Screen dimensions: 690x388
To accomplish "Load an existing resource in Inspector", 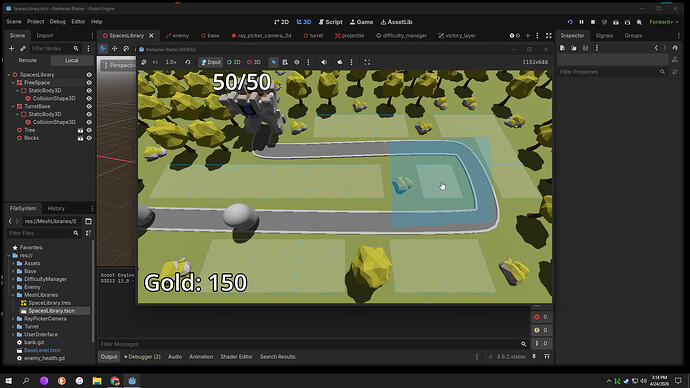I will click(574, 48).
